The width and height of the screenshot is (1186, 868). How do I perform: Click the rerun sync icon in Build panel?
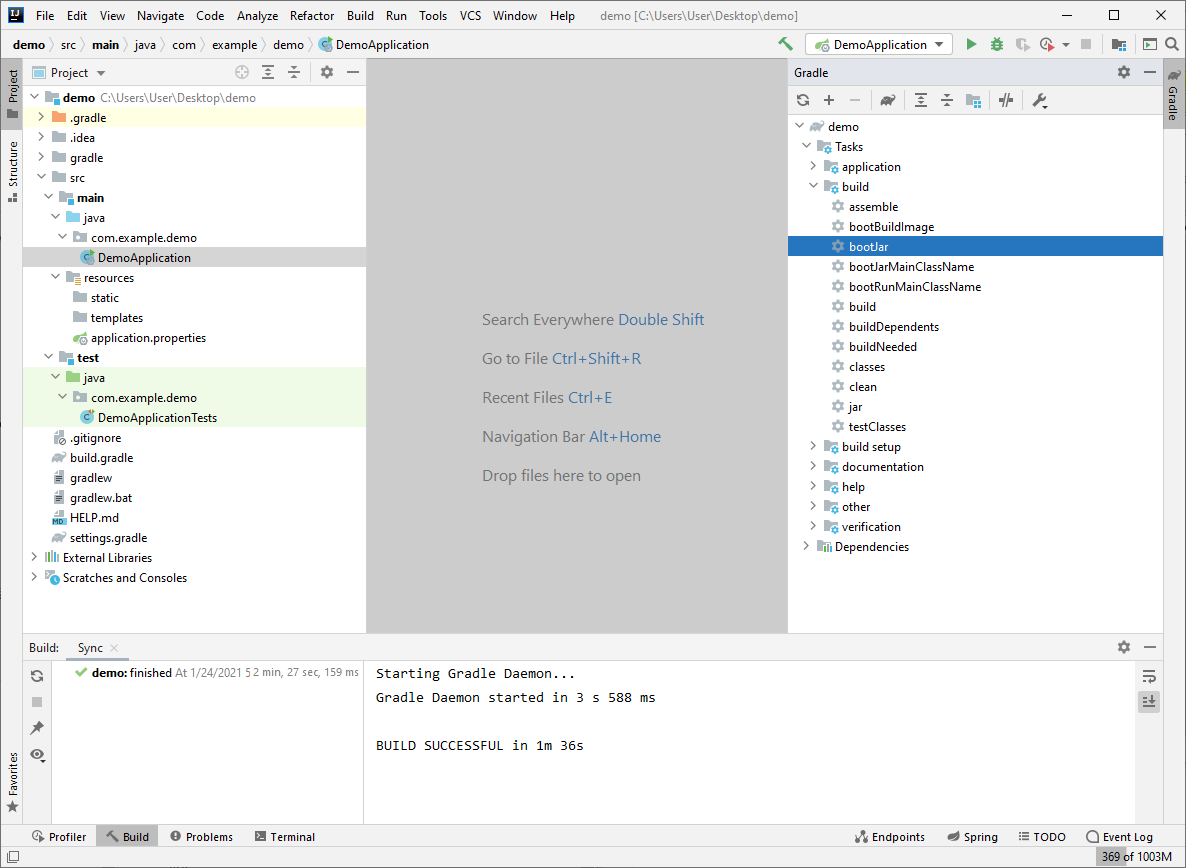coord(37,676)
